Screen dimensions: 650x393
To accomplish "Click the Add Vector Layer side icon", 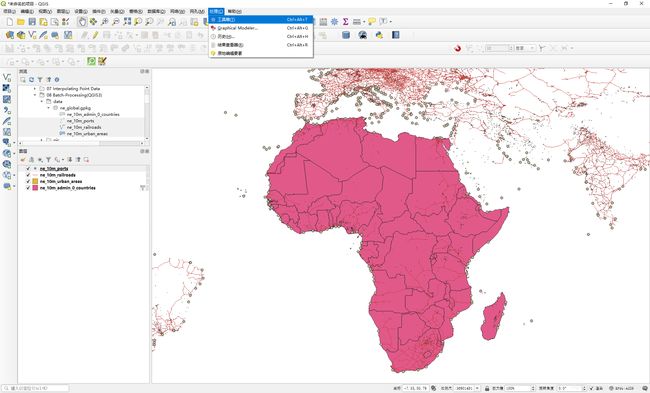I will click(x=7, y=78).
